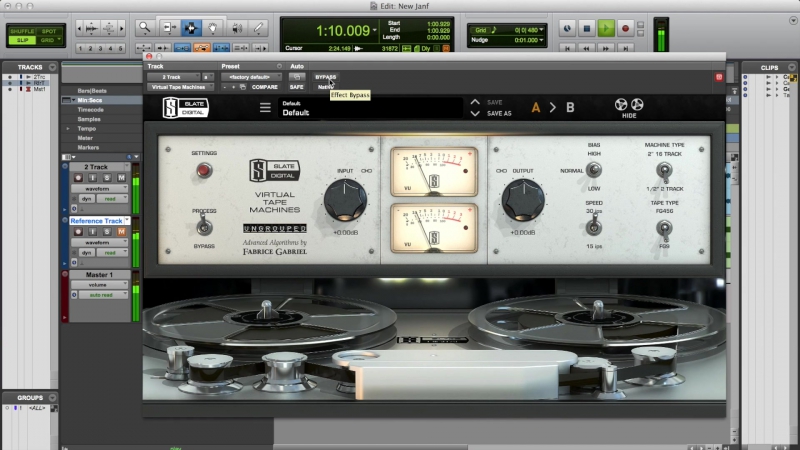Open the main counter format dropdown
The image size is (800, 450).
point(375,31)
